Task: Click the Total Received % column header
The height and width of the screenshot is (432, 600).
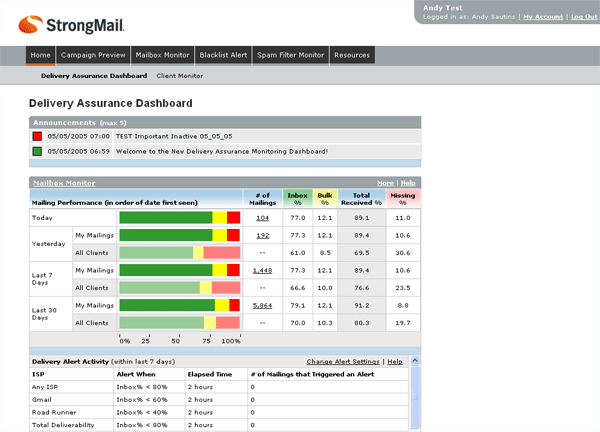Action: click(361, 199)
